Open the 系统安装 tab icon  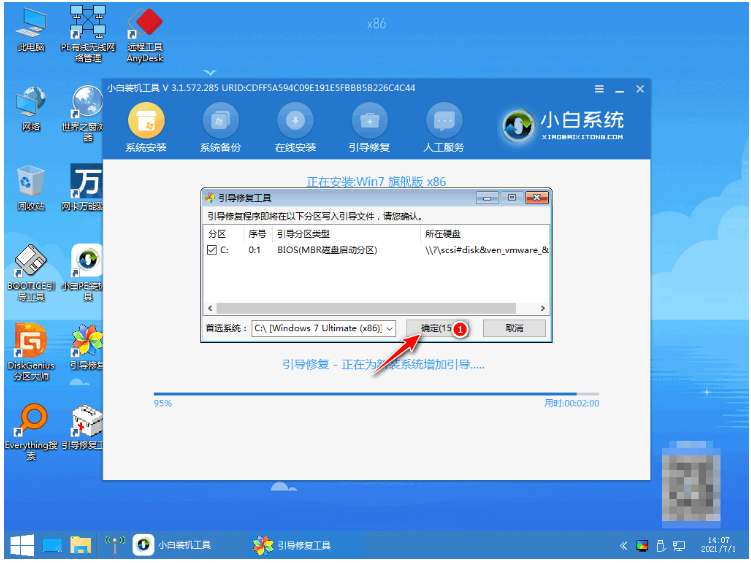(x=146, y=122)
